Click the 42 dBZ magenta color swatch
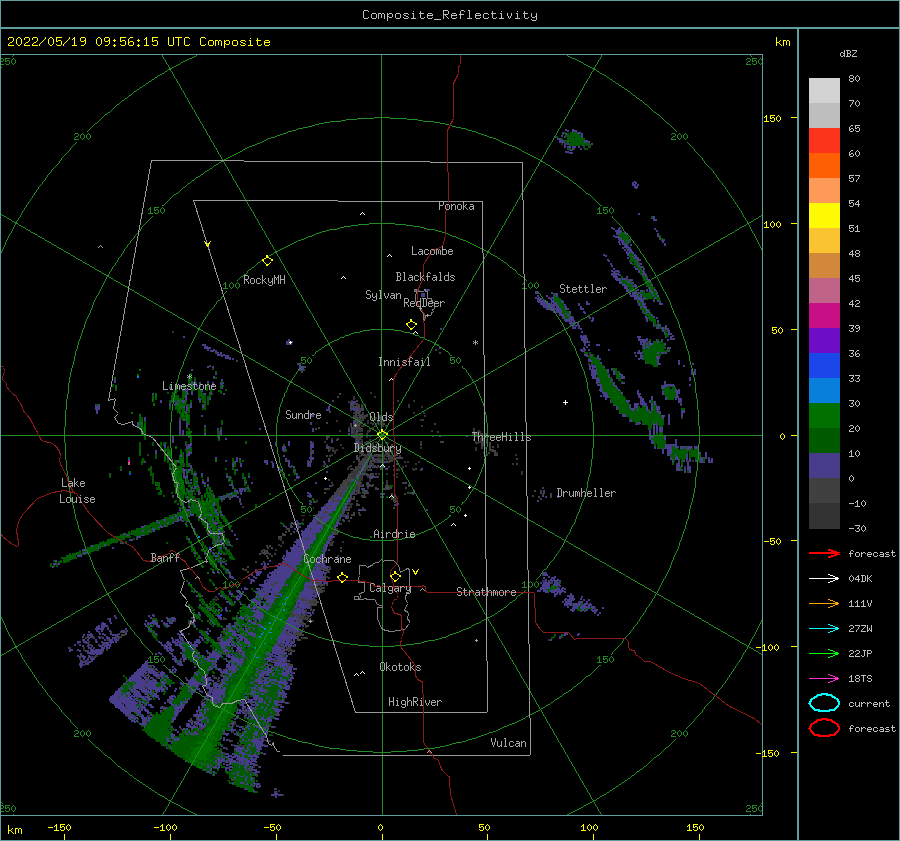 (824, 315)
